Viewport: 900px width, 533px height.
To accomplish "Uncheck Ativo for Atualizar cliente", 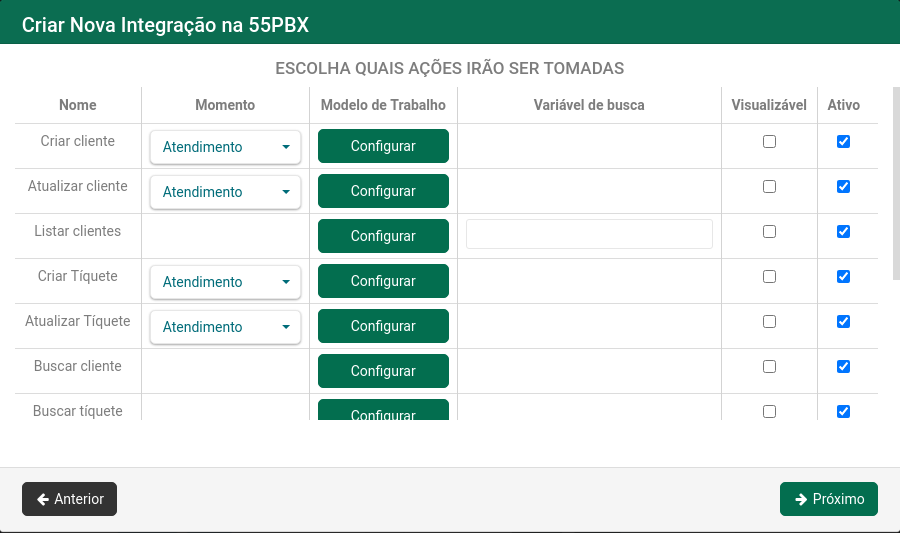I will pos(843,186).
